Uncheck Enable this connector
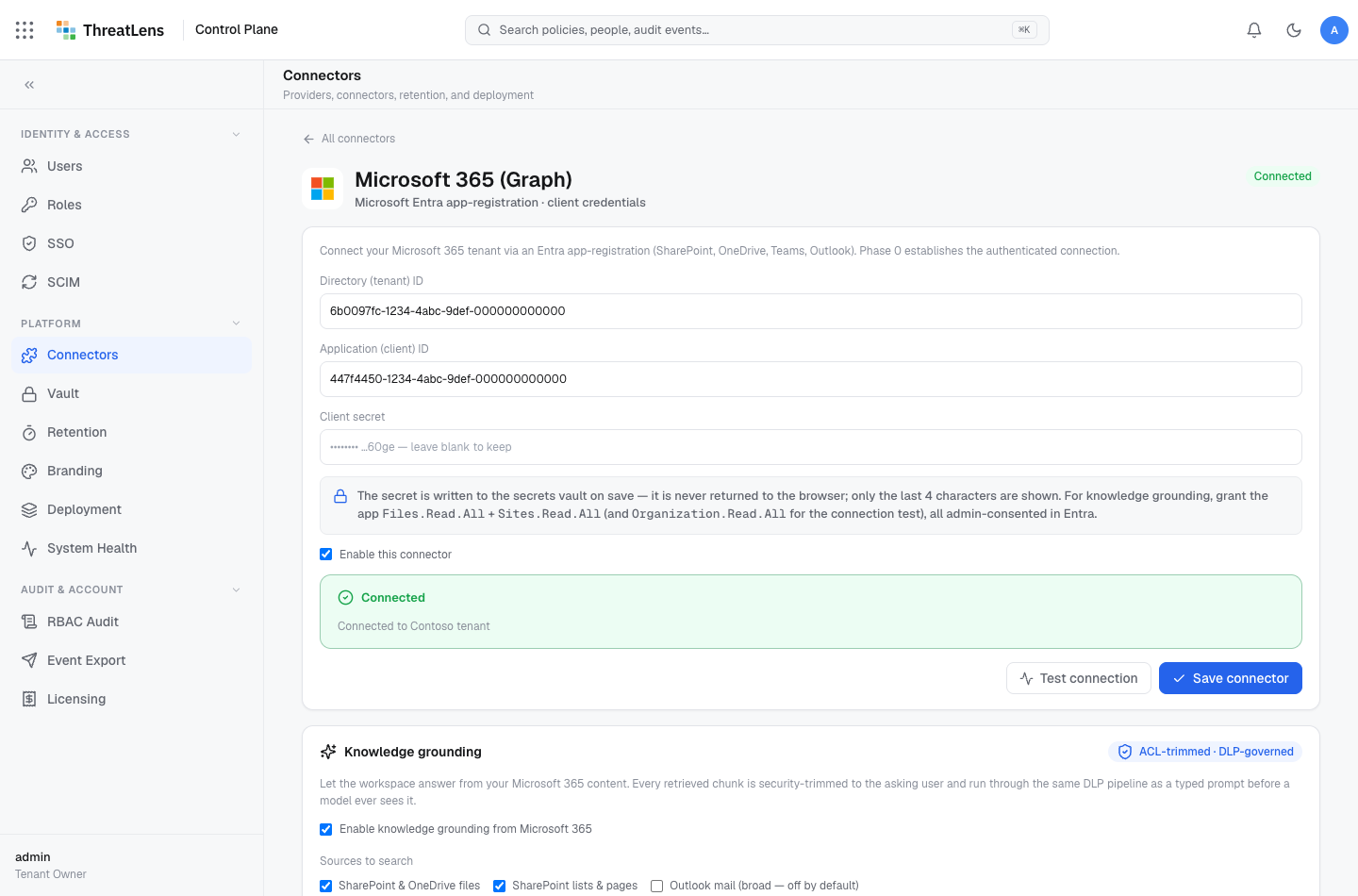The height and width of the screenshot is (896, 1358). (326, 555)
